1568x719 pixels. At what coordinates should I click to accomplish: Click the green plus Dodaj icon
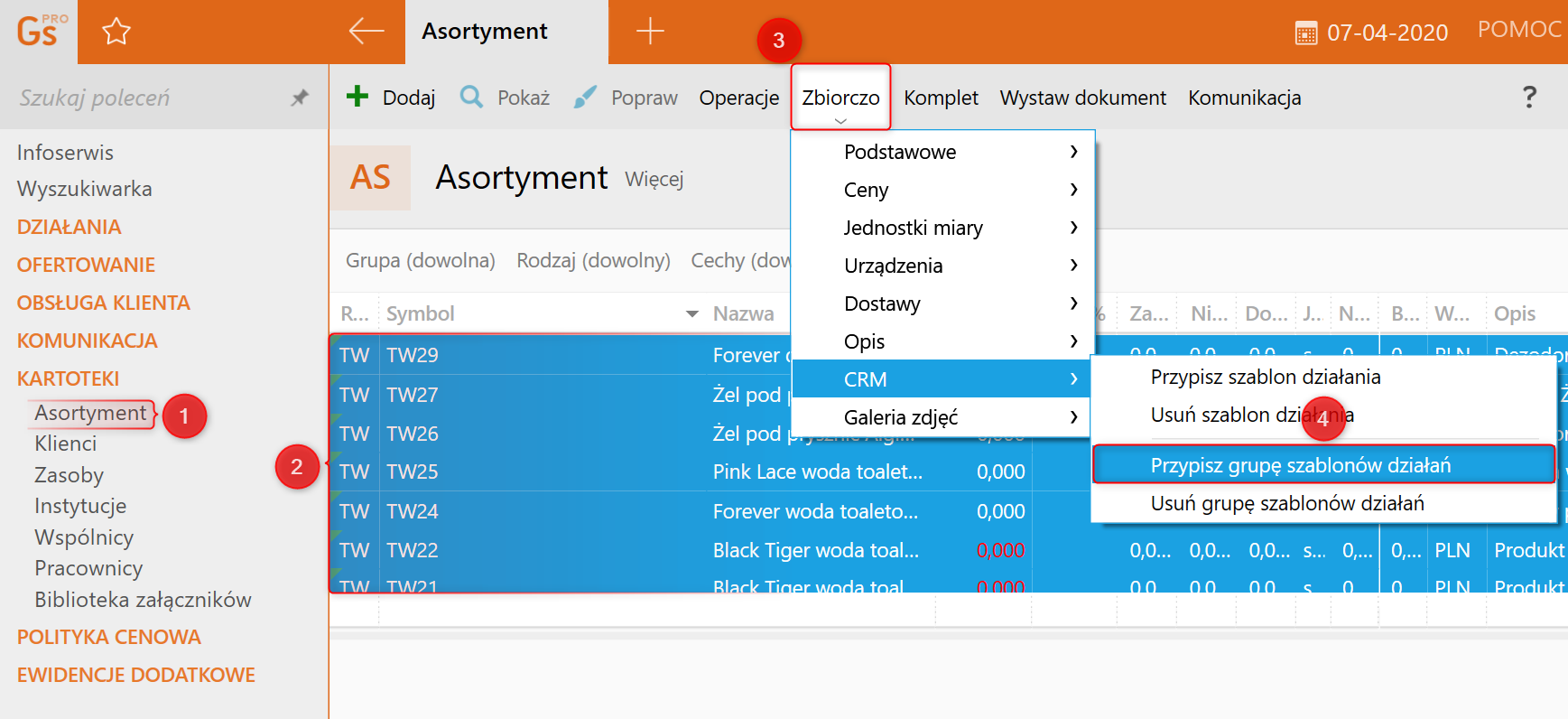tap(357, 97)
